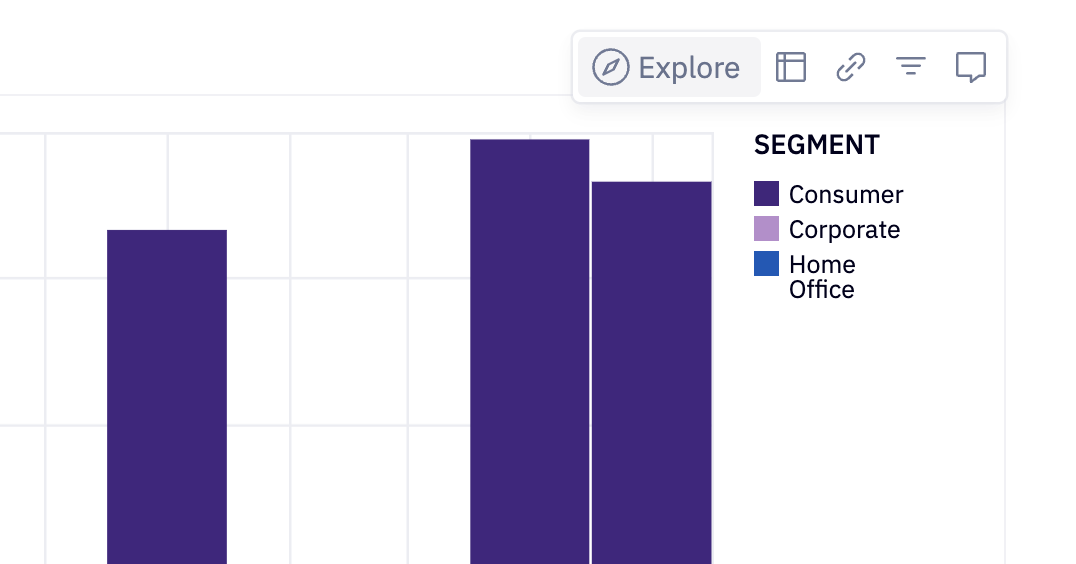Click the compass icon in Explore
The image size is (1076, 564).
[x=610, y=68]
